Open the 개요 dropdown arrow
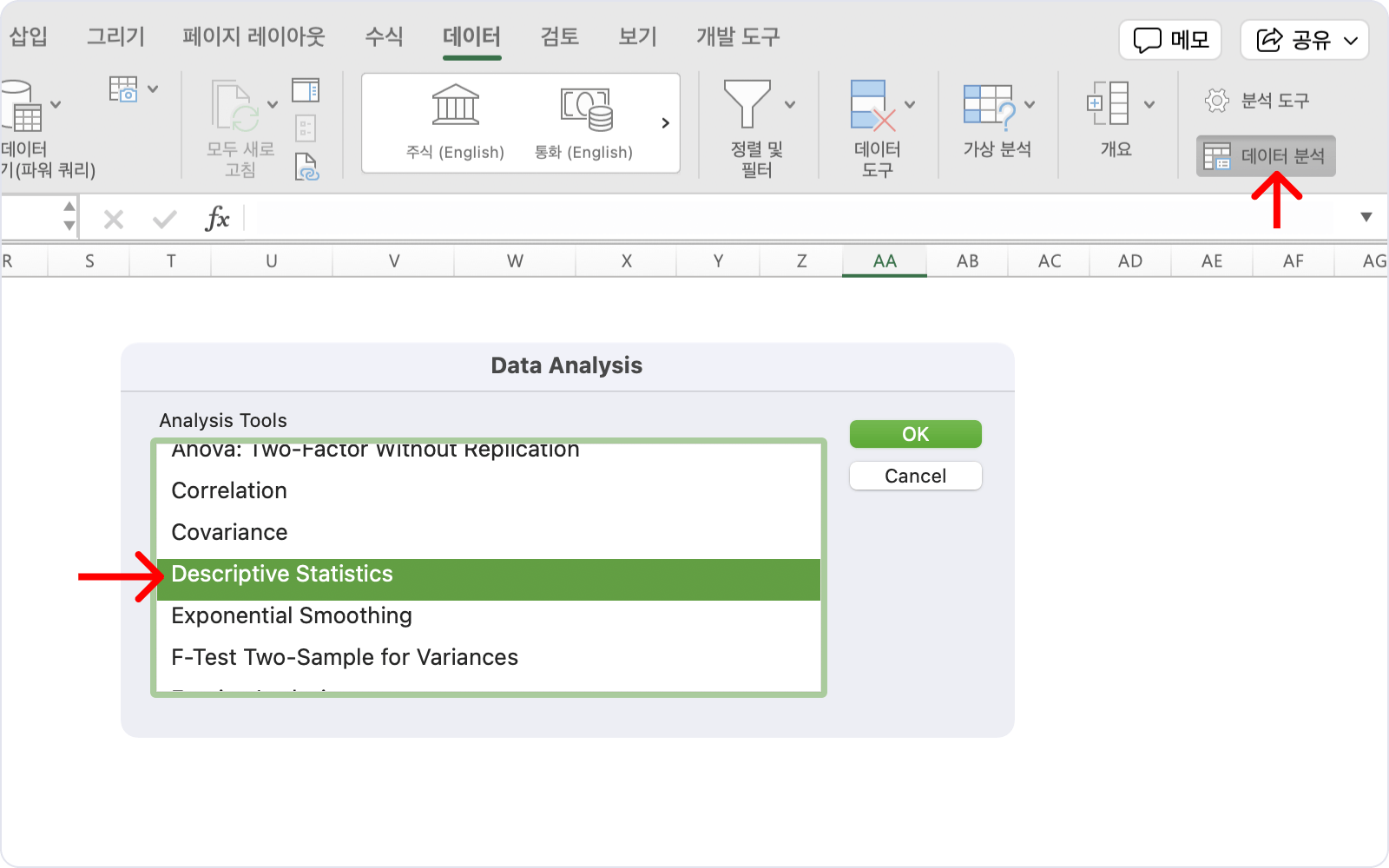1389x868 pixels. tap(1149, 105)
